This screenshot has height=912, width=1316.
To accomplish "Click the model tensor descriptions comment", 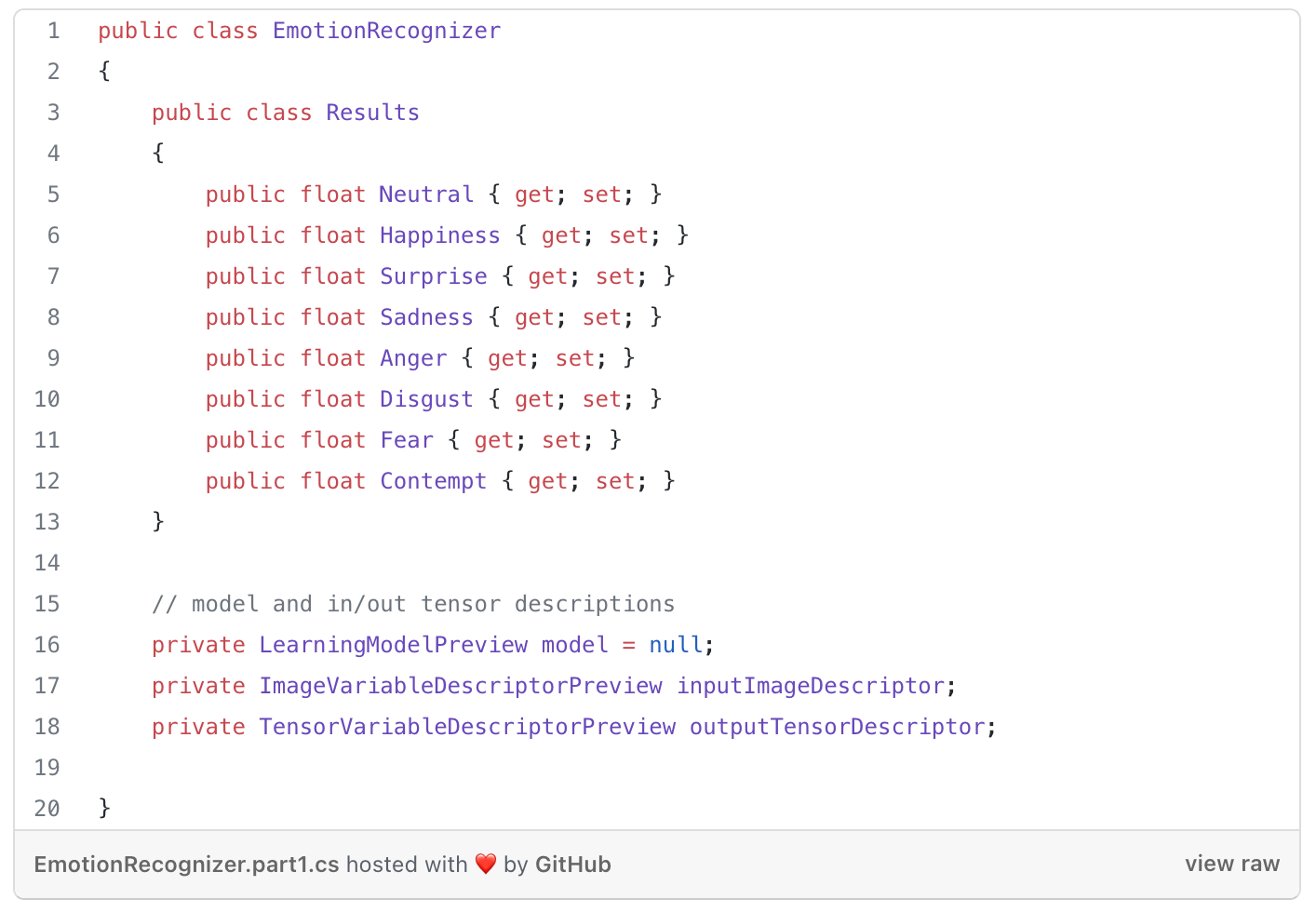I will [x=413, y=604].
